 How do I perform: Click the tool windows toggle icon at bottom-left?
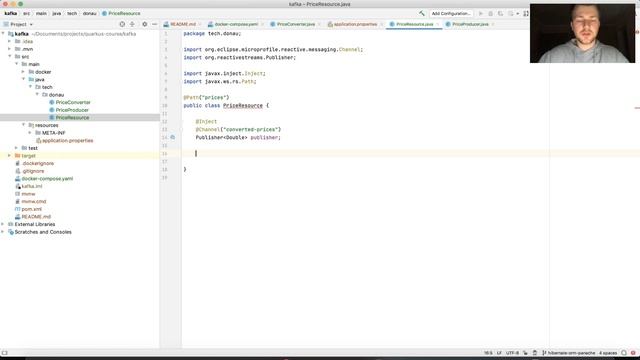tap(4, 353)
